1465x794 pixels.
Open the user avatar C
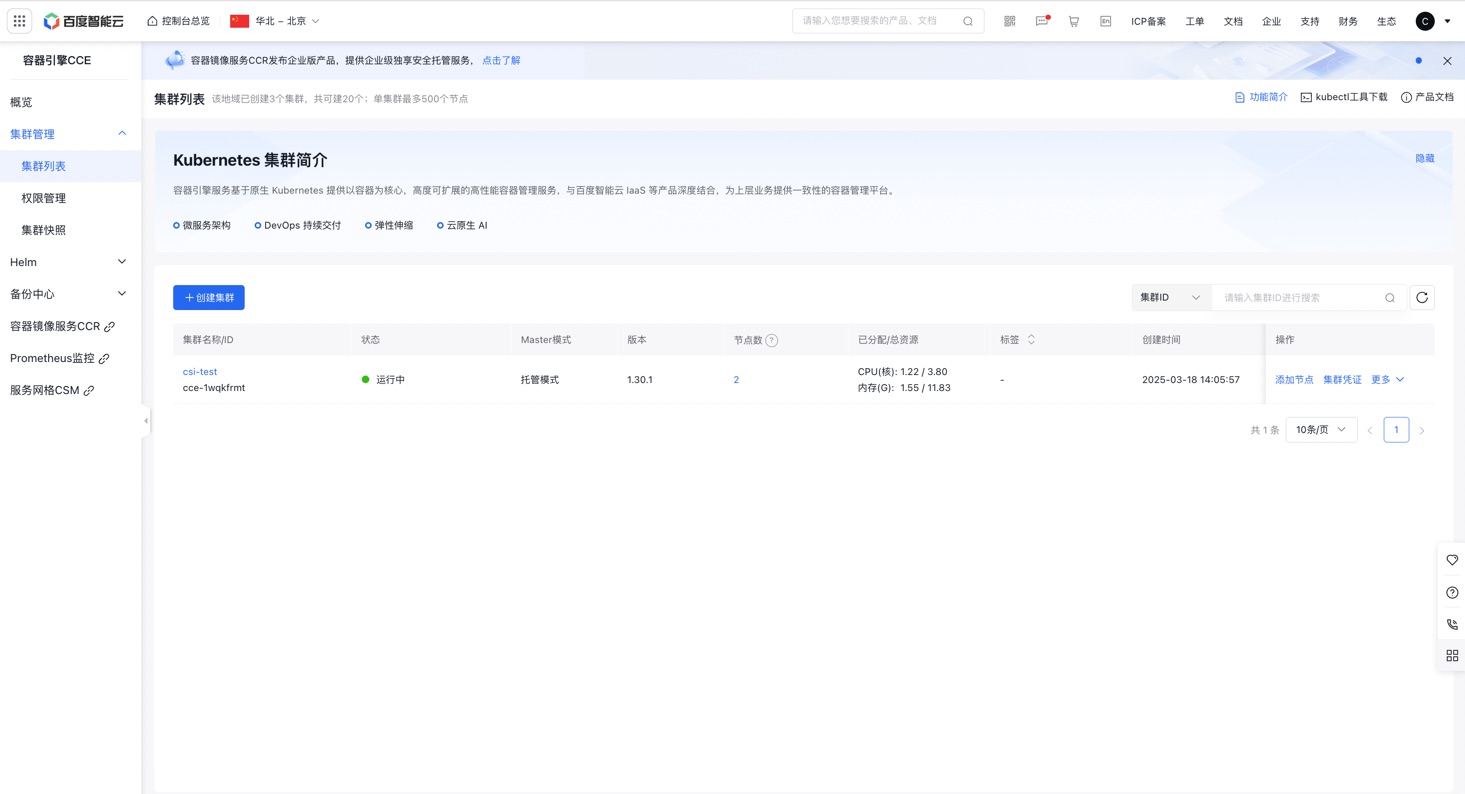1425,21
